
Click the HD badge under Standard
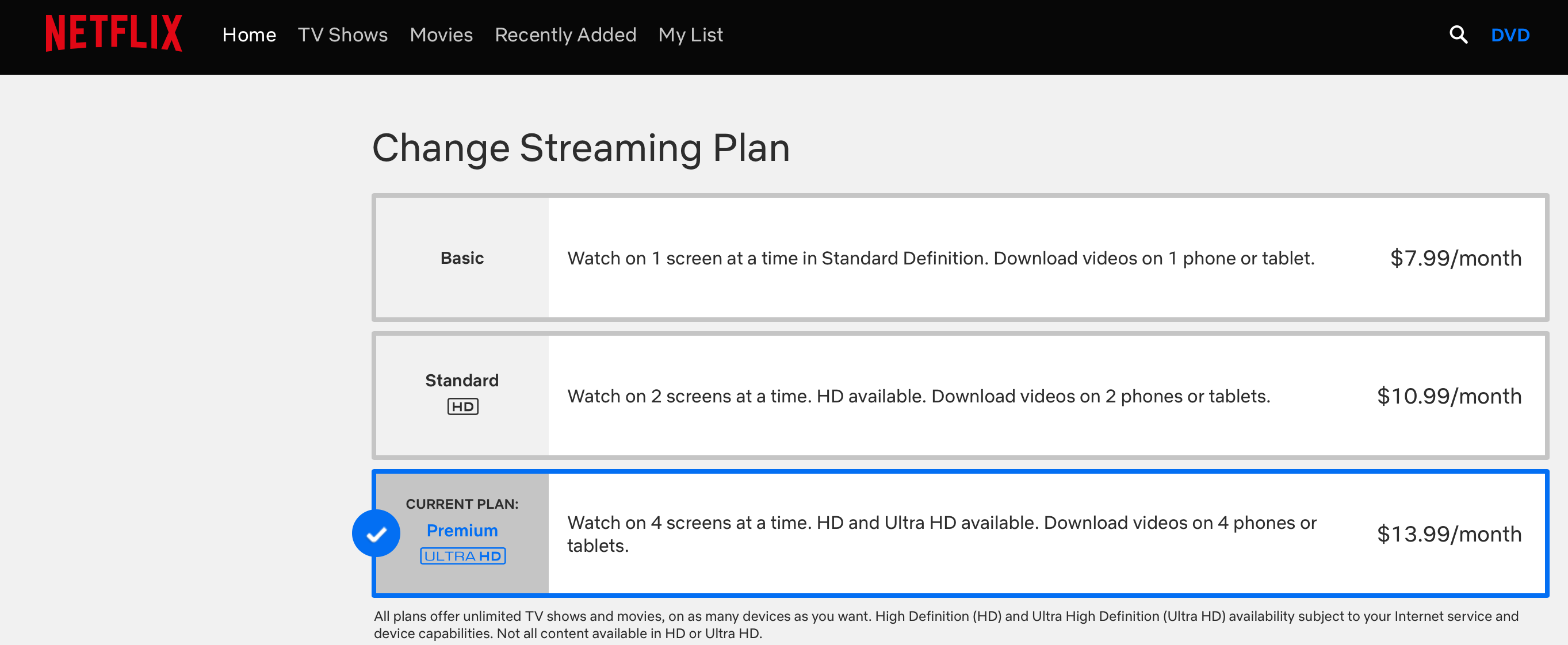[x=462, y=406]
